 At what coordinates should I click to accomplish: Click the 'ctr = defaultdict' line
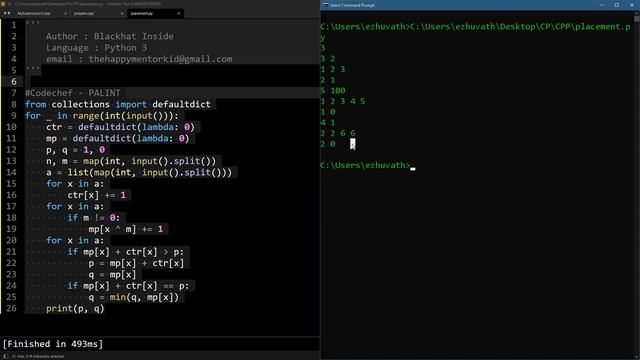click(x=120, y=127)
